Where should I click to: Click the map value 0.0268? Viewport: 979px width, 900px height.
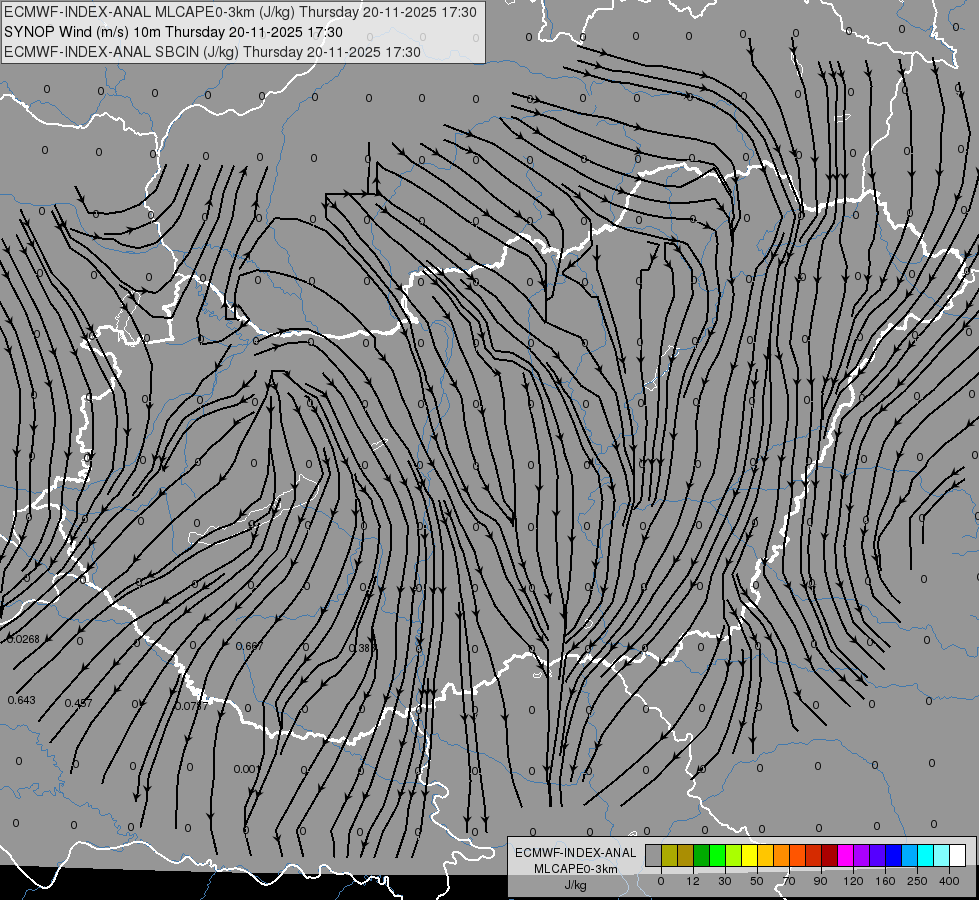[x=23, y=639]
